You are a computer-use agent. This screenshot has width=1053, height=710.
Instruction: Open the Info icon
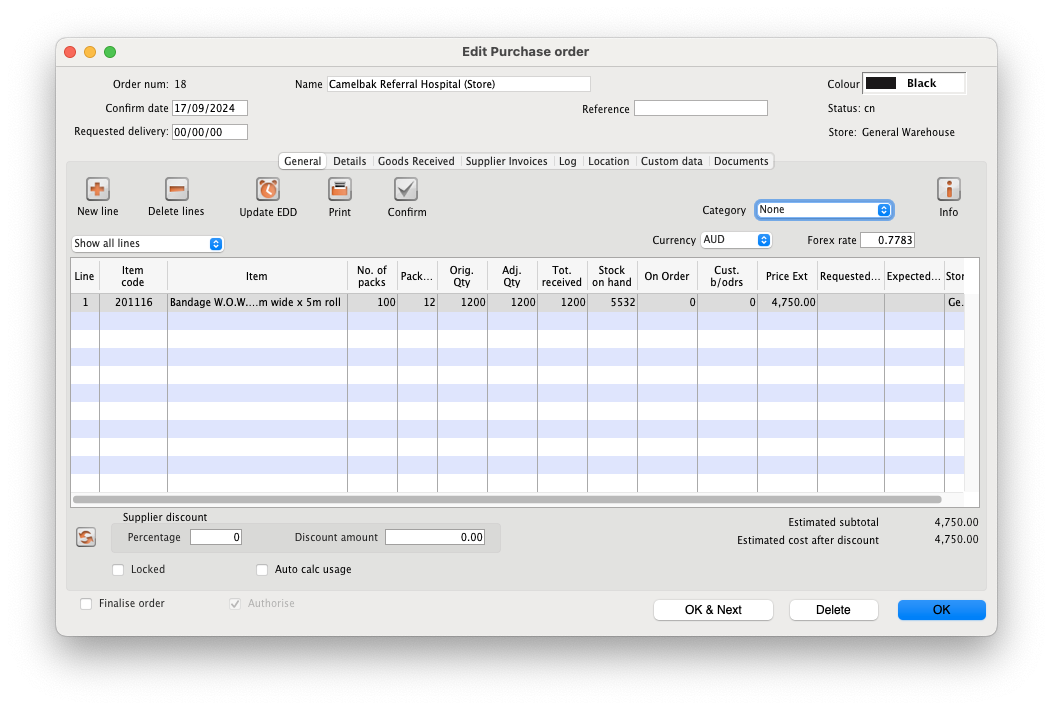pos(948,190)
